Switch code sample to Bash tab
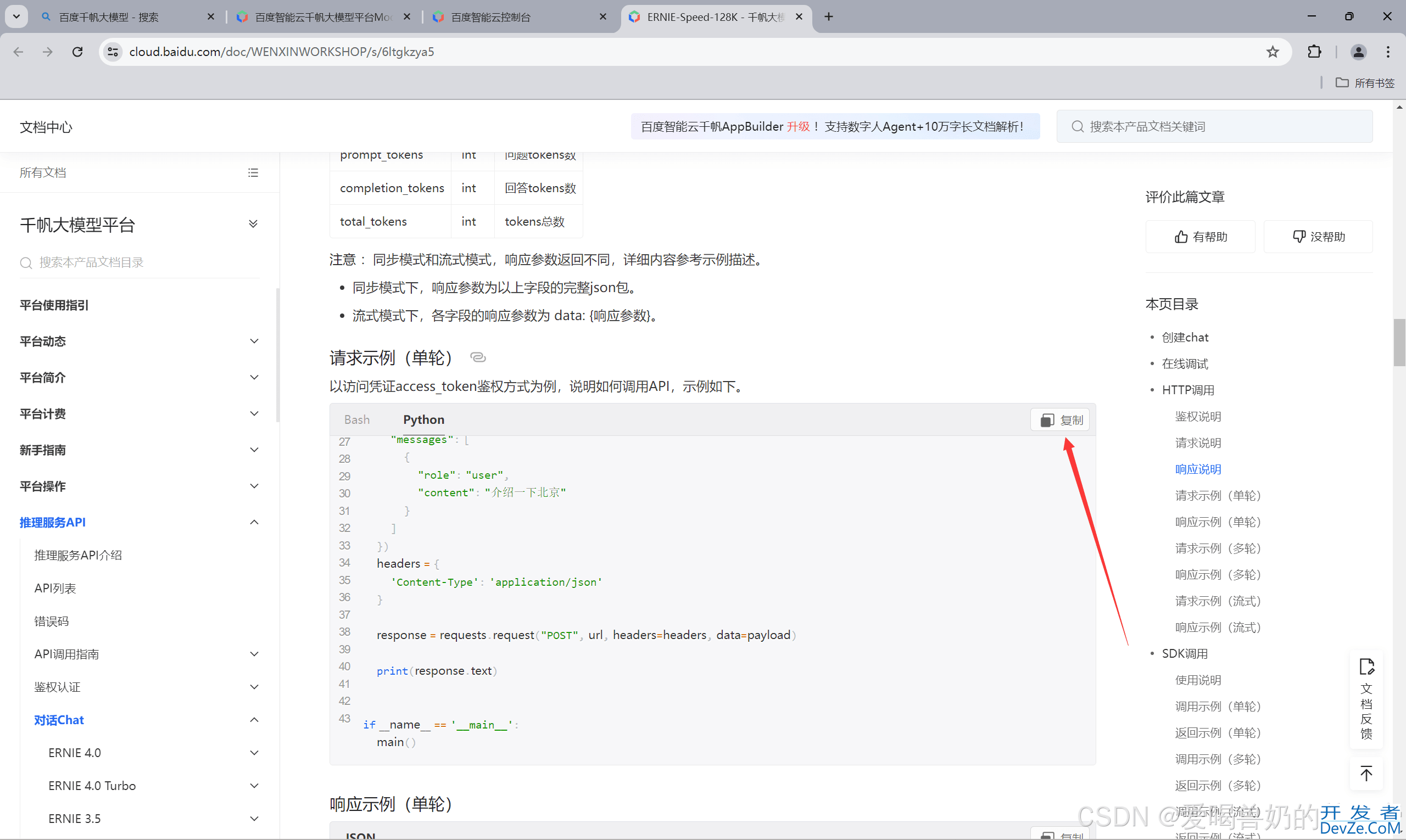The image size is (1406, 840). (357, 420)
